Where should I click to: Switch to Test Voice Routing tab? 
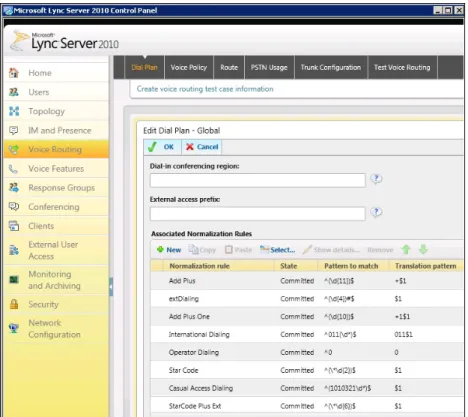(x=402, y=68)
